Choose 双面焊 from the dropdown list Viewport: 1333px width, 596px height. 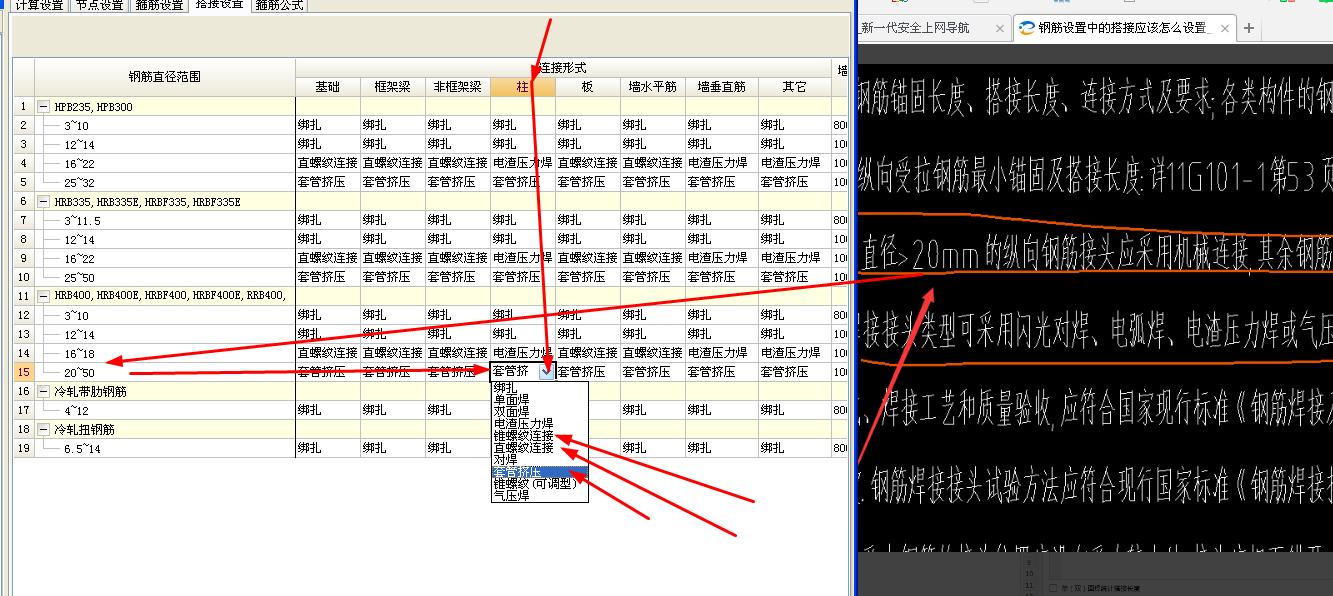pyautogui.click(x=540, y=411)
